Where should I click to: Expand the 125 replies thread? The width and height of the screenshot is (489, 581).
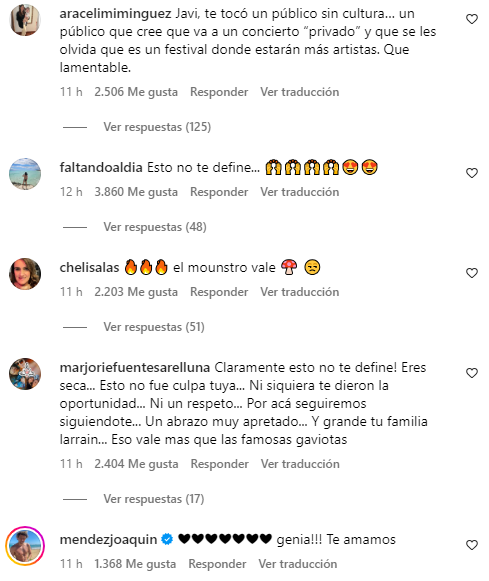[157, 127]
